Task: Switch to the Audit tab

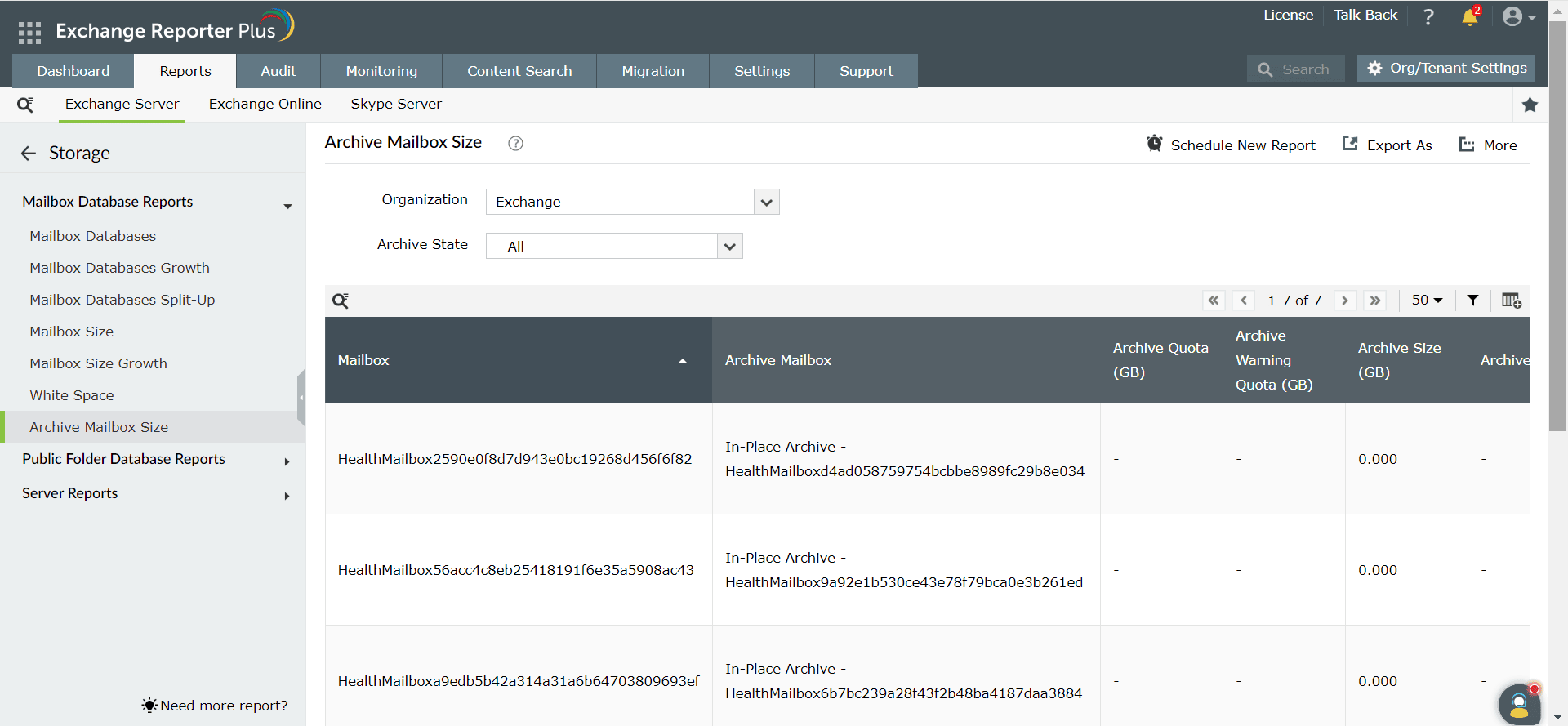Action: coord(278,71)
